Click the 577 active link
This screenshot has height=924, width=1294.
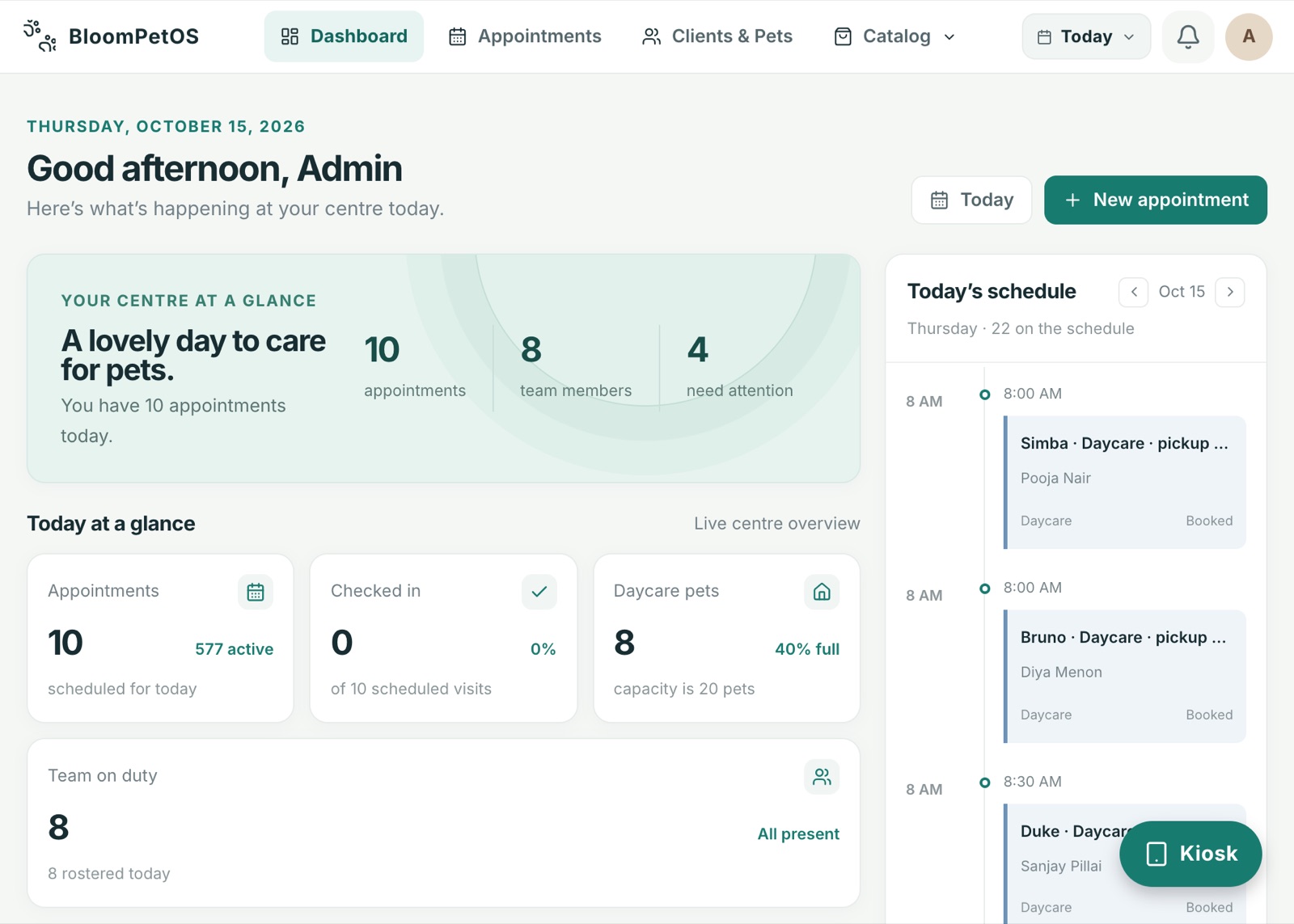[x=234, y=649]
